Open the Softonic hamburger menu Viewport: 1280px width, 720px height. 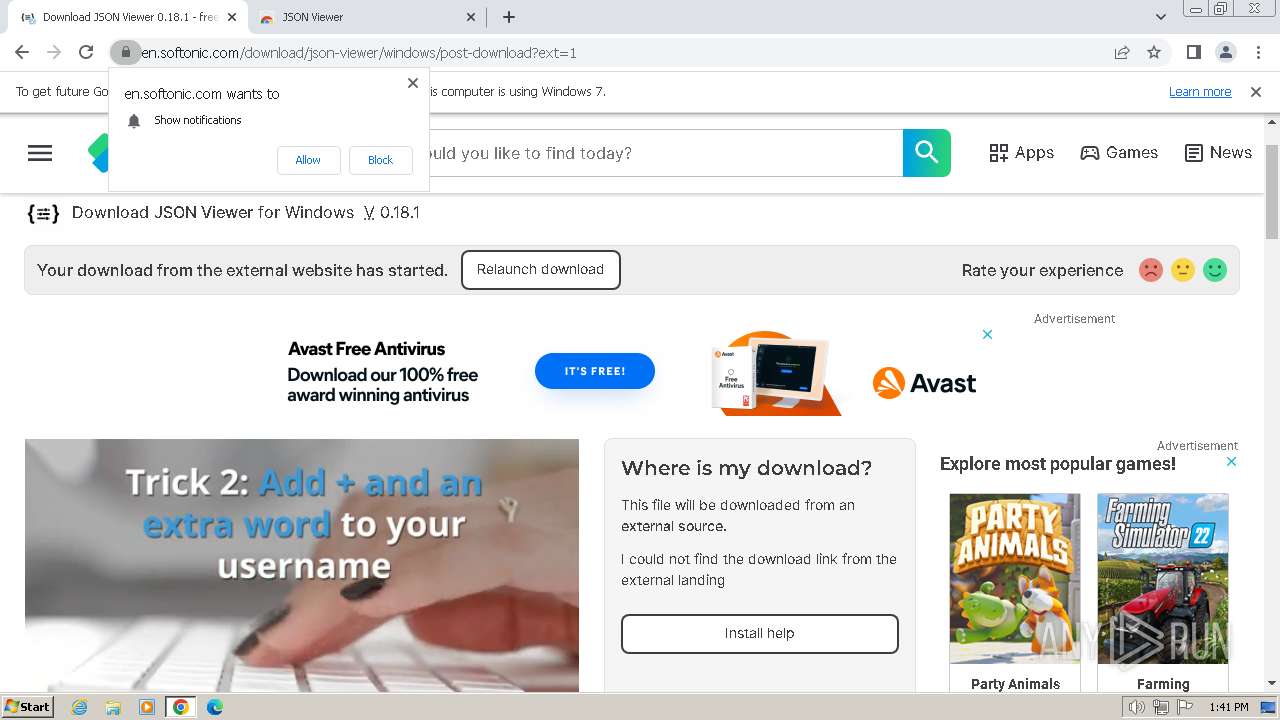(x=40, y=153)
